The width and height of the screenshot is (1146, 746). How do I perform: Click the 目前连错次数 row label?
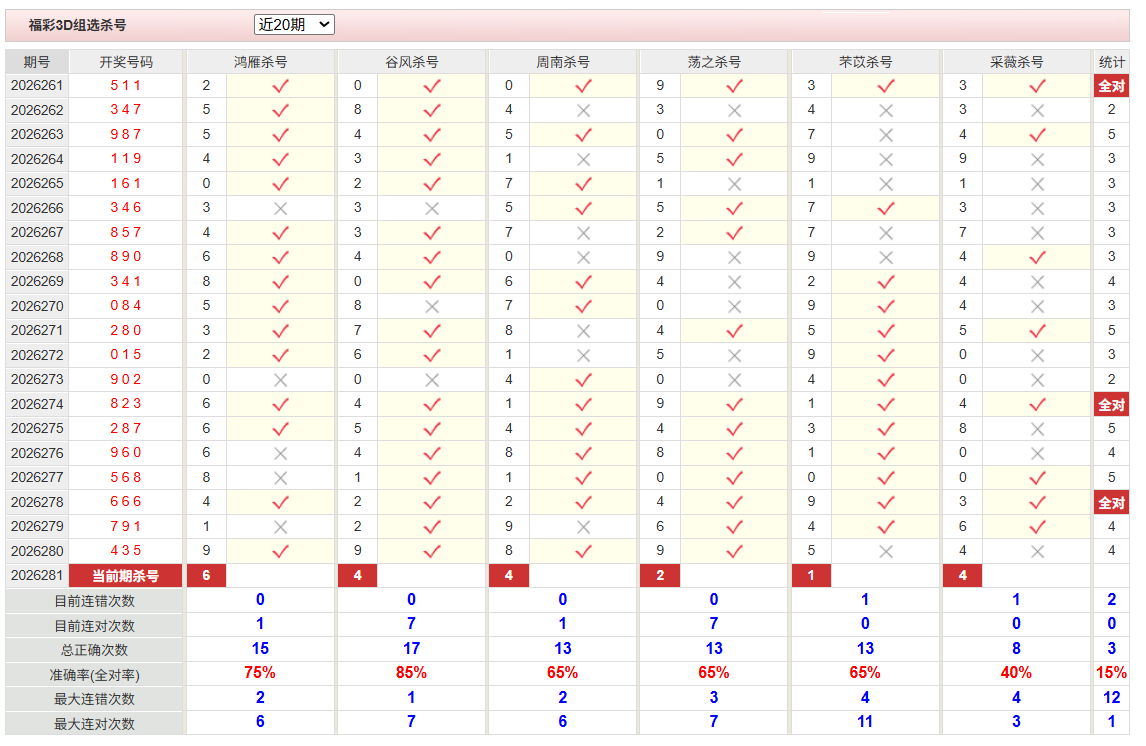click(x=94, y=601)
